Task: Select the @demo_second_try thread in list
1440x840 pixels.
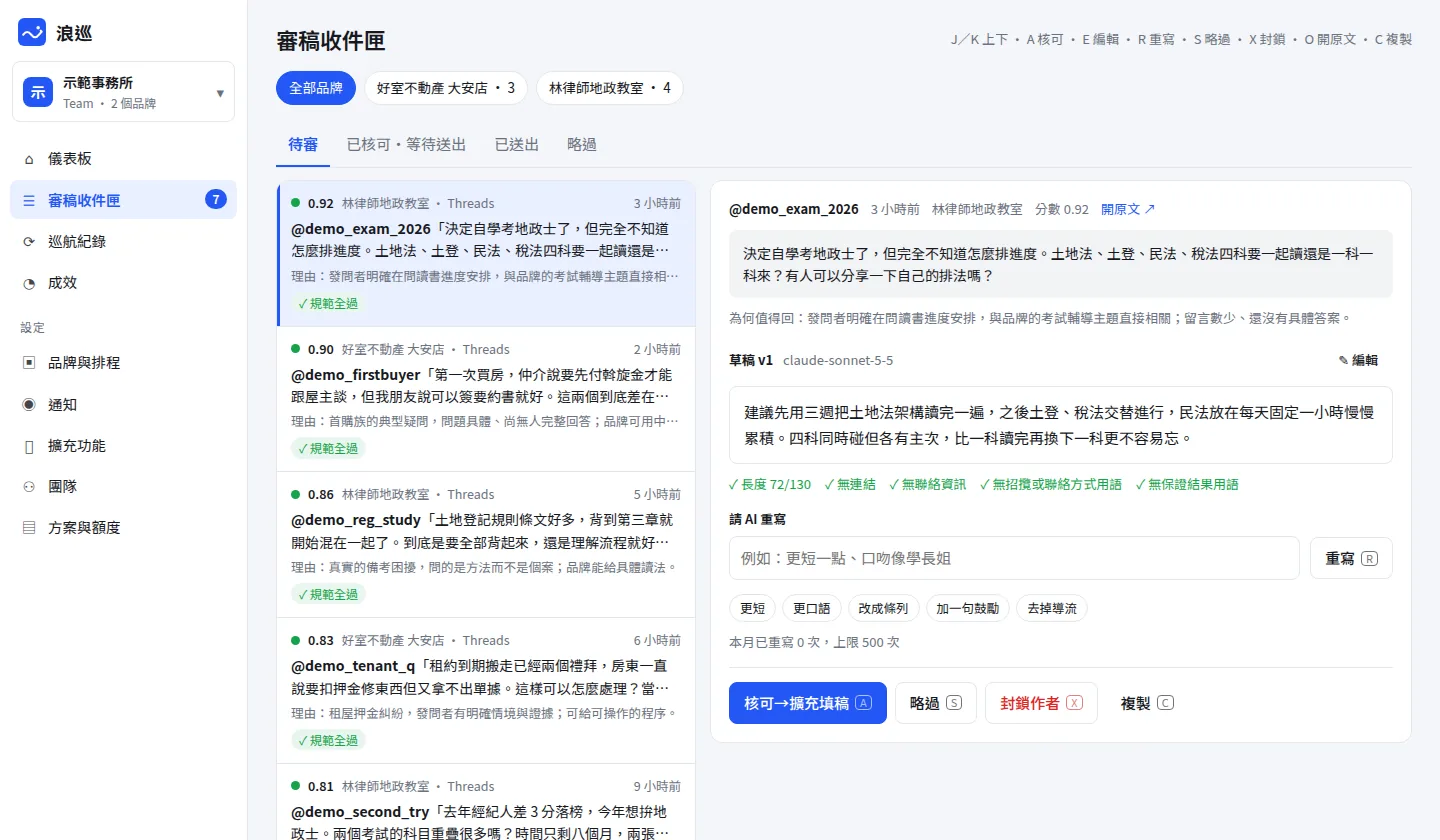Action: pyautogui.click(x=486, y=802)
